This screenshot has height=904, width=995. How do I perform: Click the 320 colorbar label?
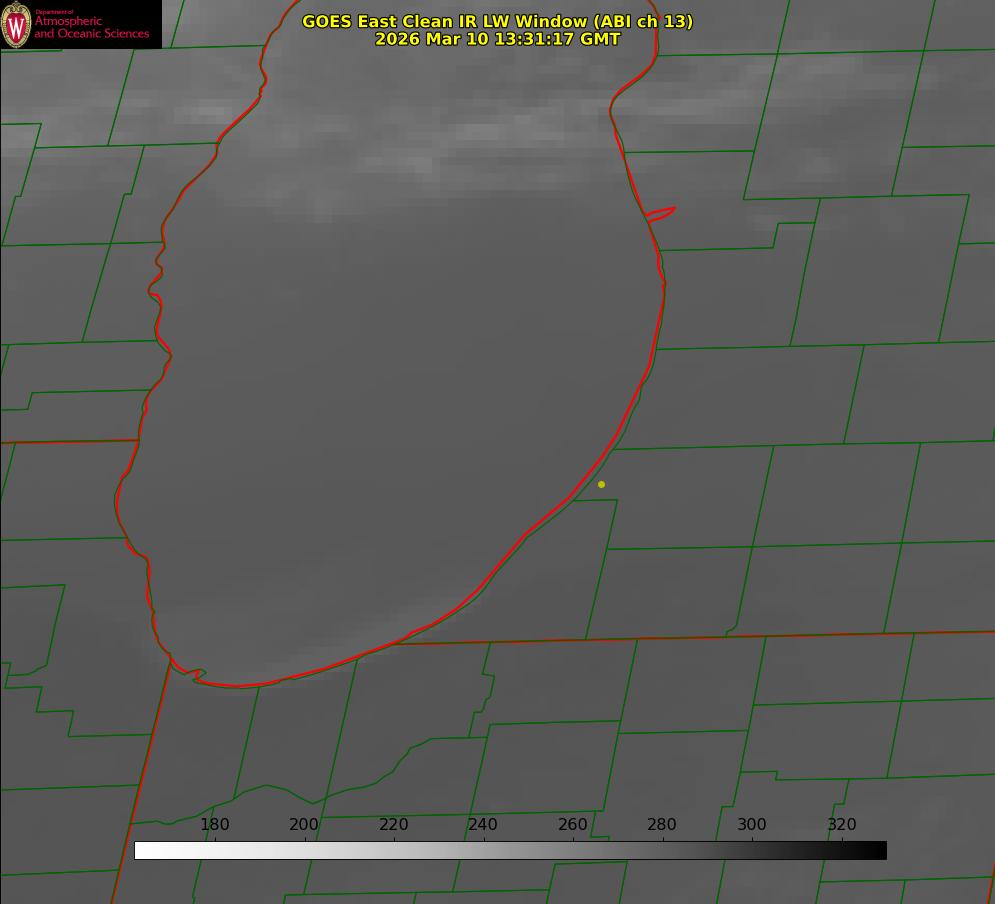point(842,824)
